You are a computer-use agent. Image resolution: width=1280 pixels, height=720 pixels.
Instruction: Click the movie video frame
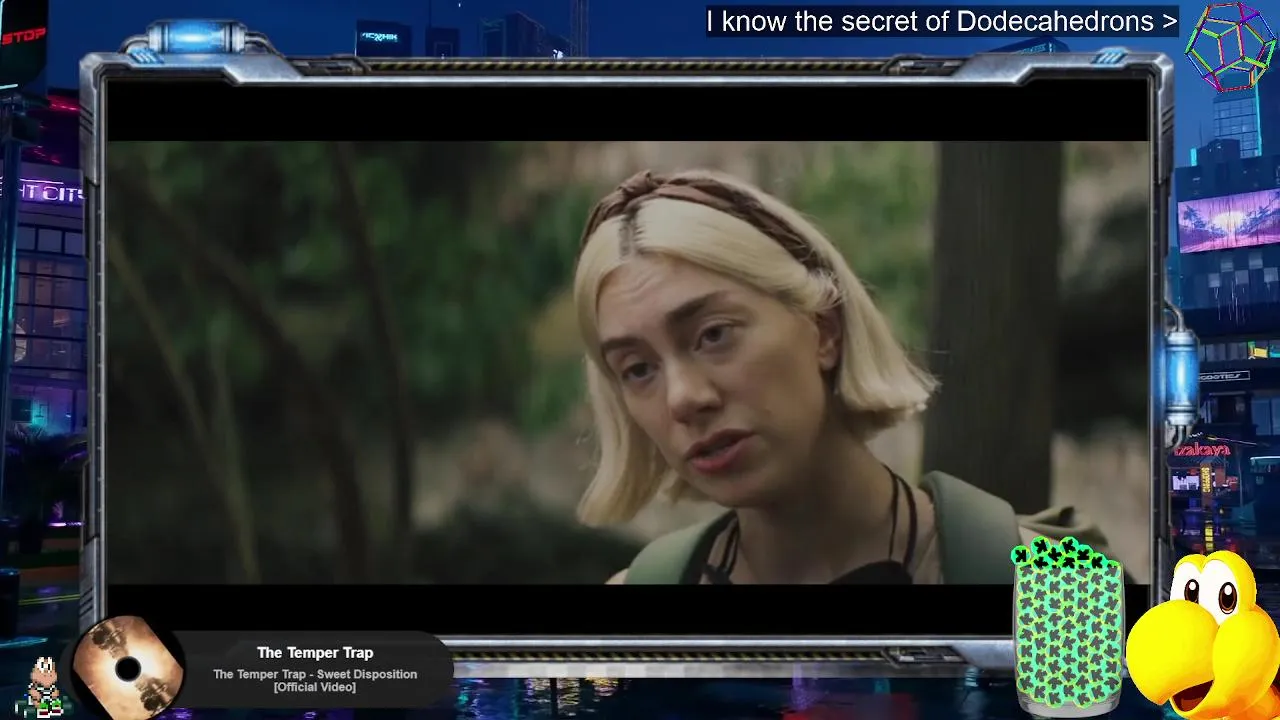click(x=628, y=362)
